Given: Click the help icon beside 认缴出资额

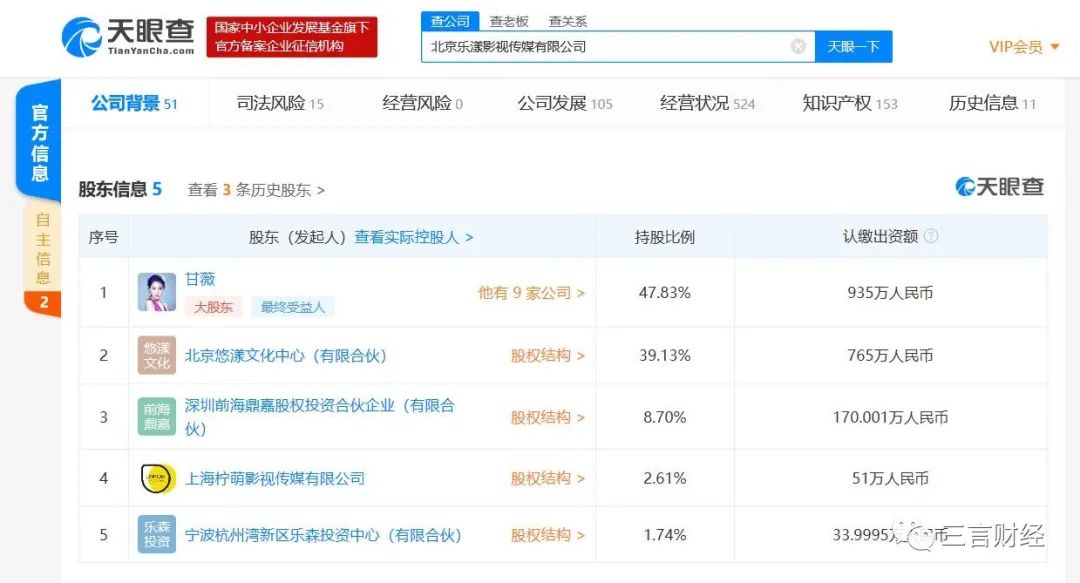Looking at the screenshot, I should (931, 237).
